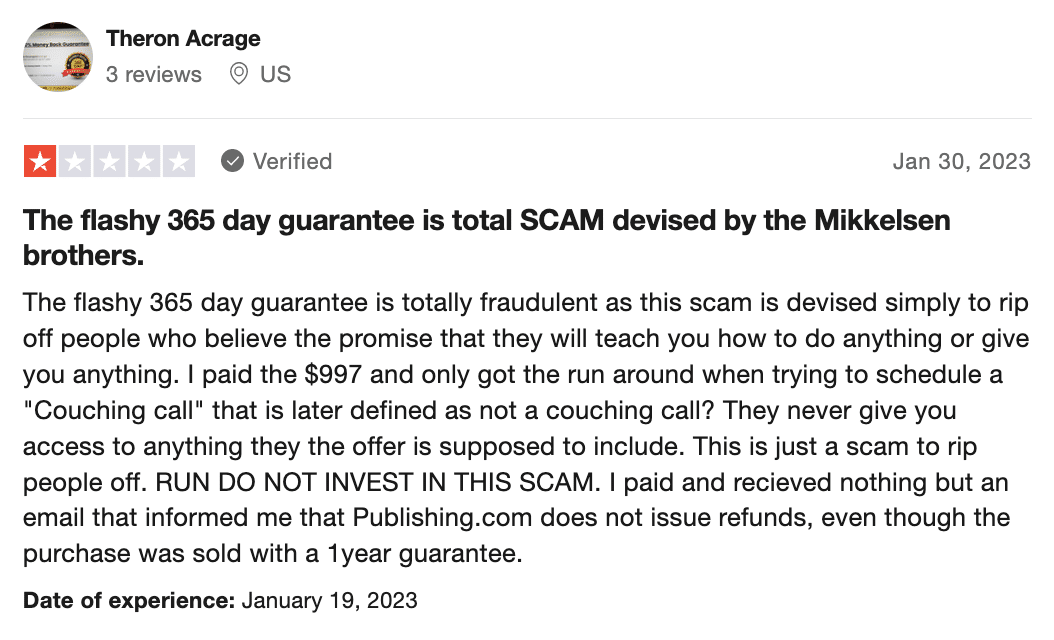Click the Verified checkmark icon
Viewport: 1054px width, 640px height.
(x=232, y=161)
